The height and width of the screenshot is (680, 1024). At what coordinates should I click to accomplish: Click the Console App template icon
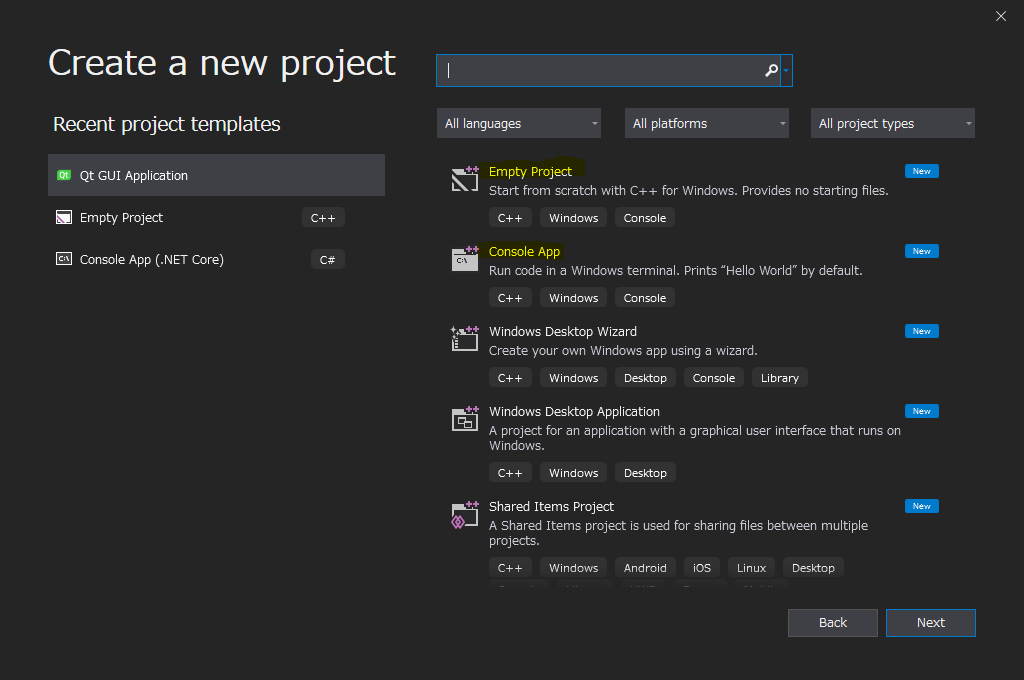465,259
